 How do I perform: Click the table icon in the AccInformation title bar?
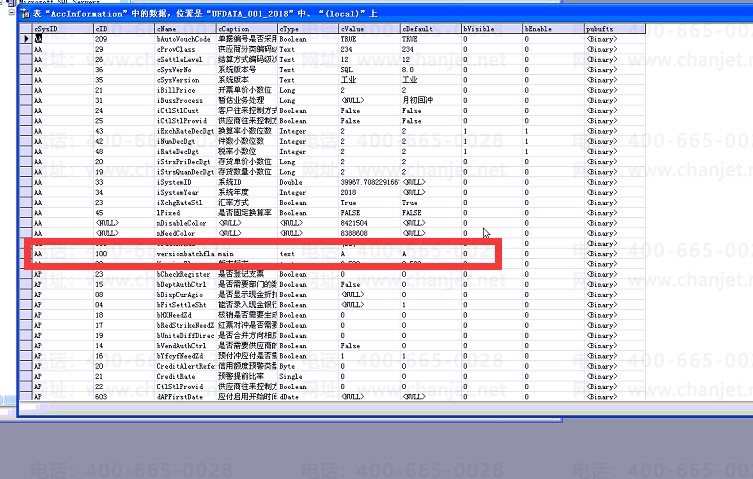[25, 14]
